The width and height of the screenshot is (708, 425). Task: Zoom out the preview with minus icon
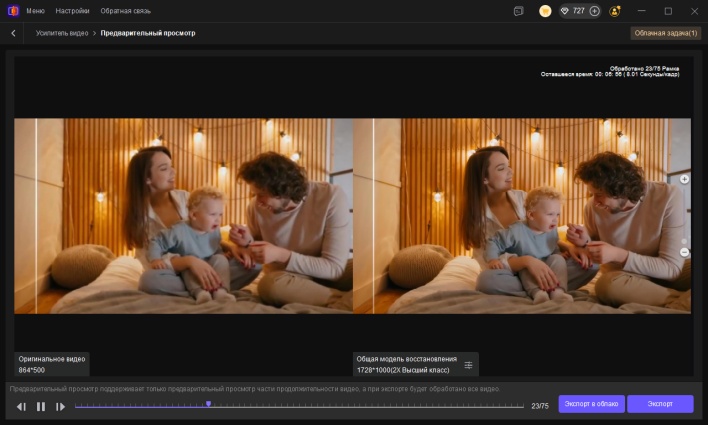pyautogui.click(x=684, y=252)
